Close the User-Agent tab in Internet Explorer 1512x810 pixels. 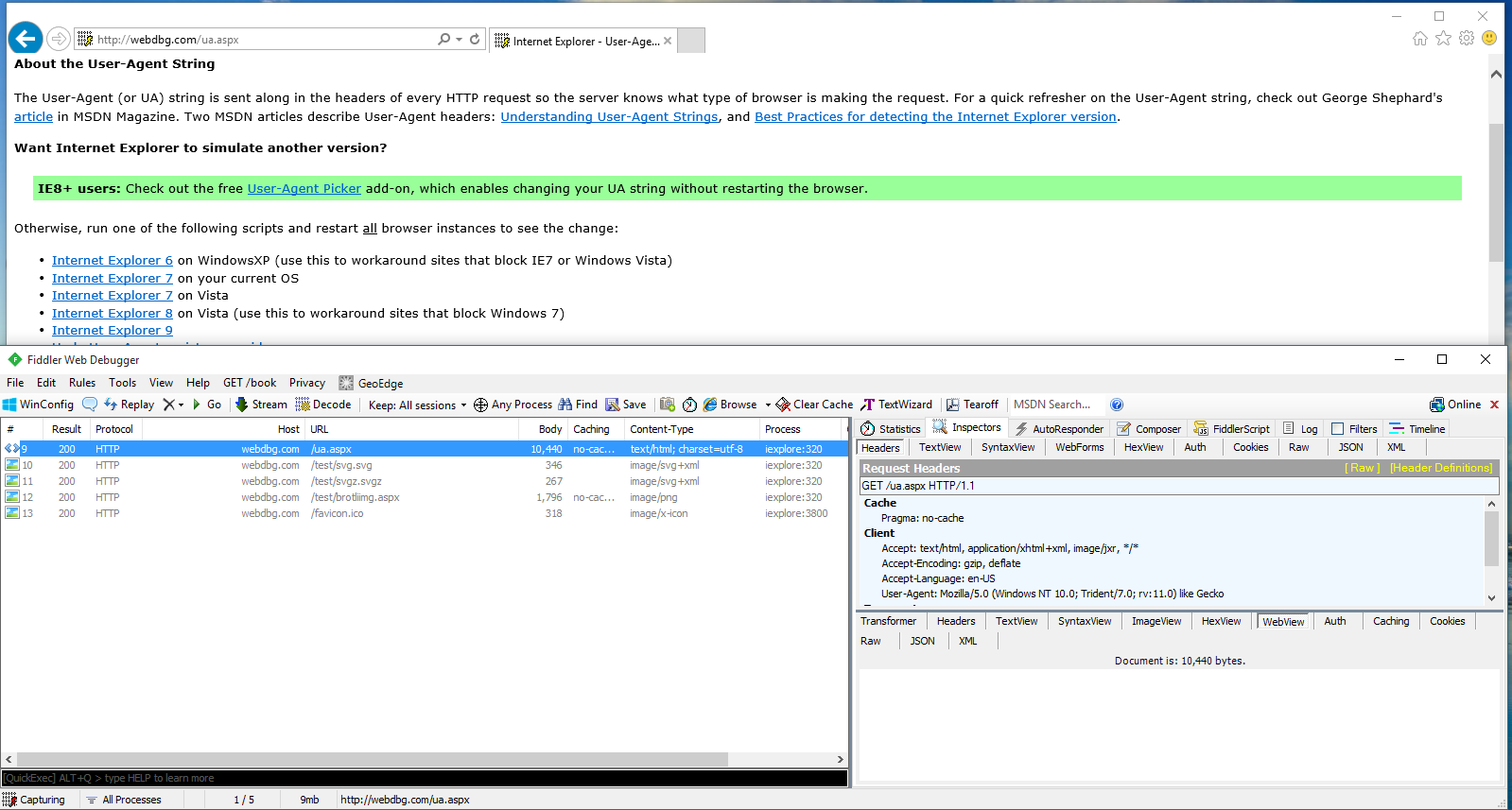[x=668, y=41]
